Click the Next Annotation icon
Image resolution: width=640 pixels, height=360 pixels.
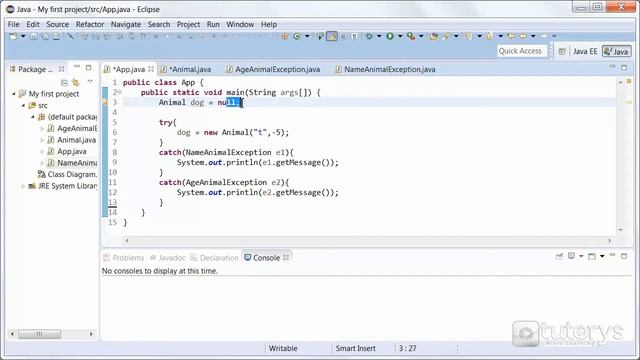coord(468,36)
